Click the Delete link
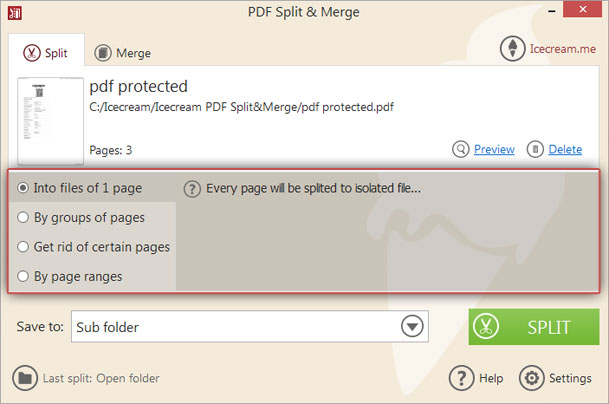The image size is (609, 404). click(565, 149)
